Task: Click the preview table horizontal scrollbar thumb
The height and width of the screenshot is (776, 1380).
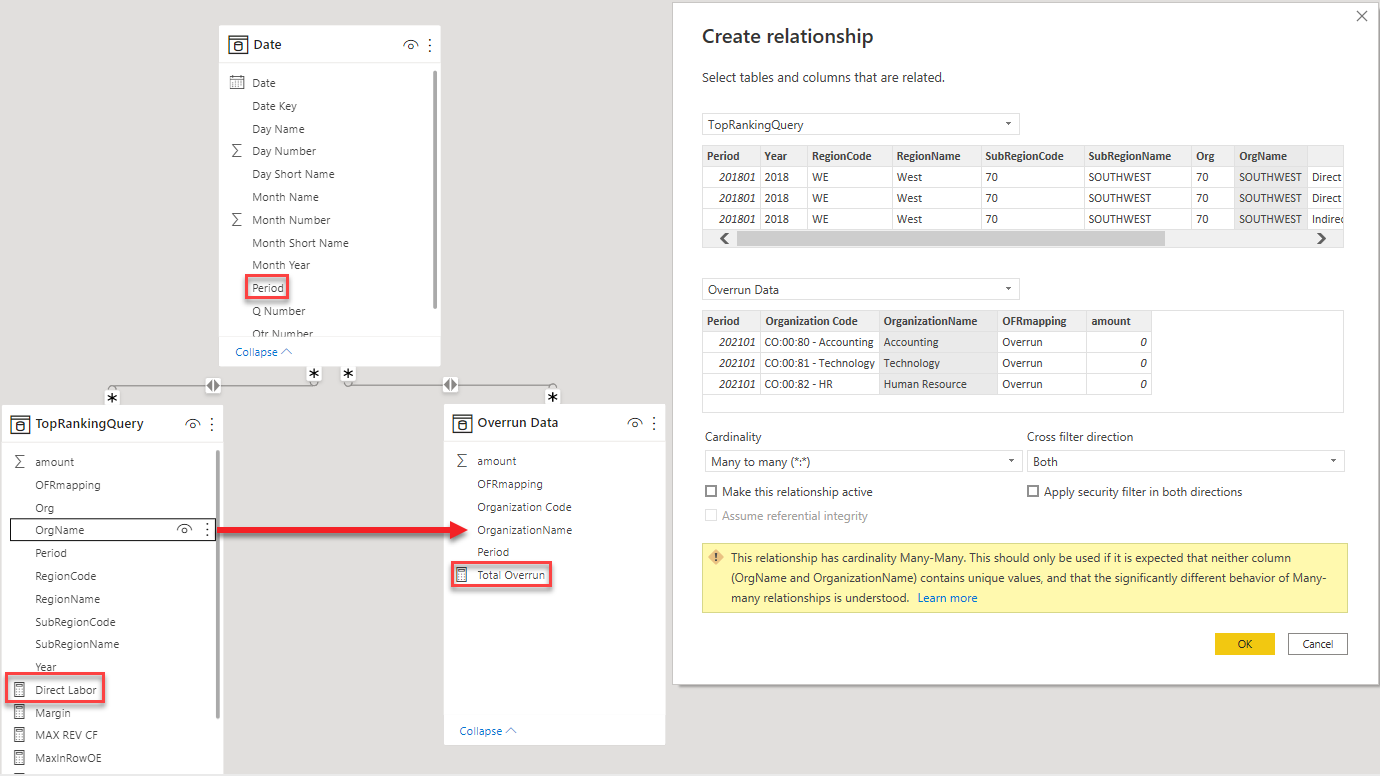Action: click(x=951, y=239)
